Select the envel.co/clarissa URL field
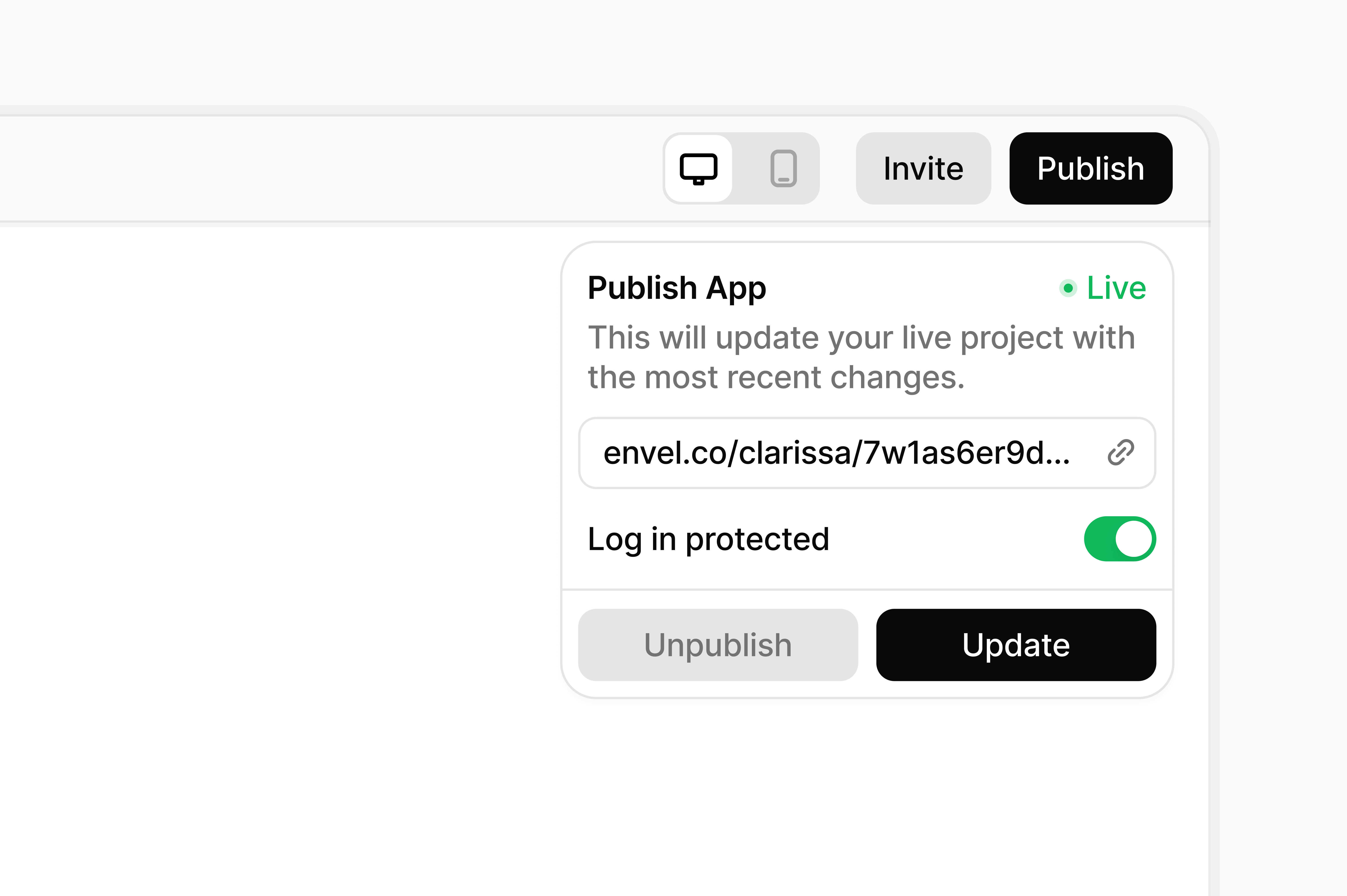The height and width of the screenshot is (896, 1347). (867, 453)
